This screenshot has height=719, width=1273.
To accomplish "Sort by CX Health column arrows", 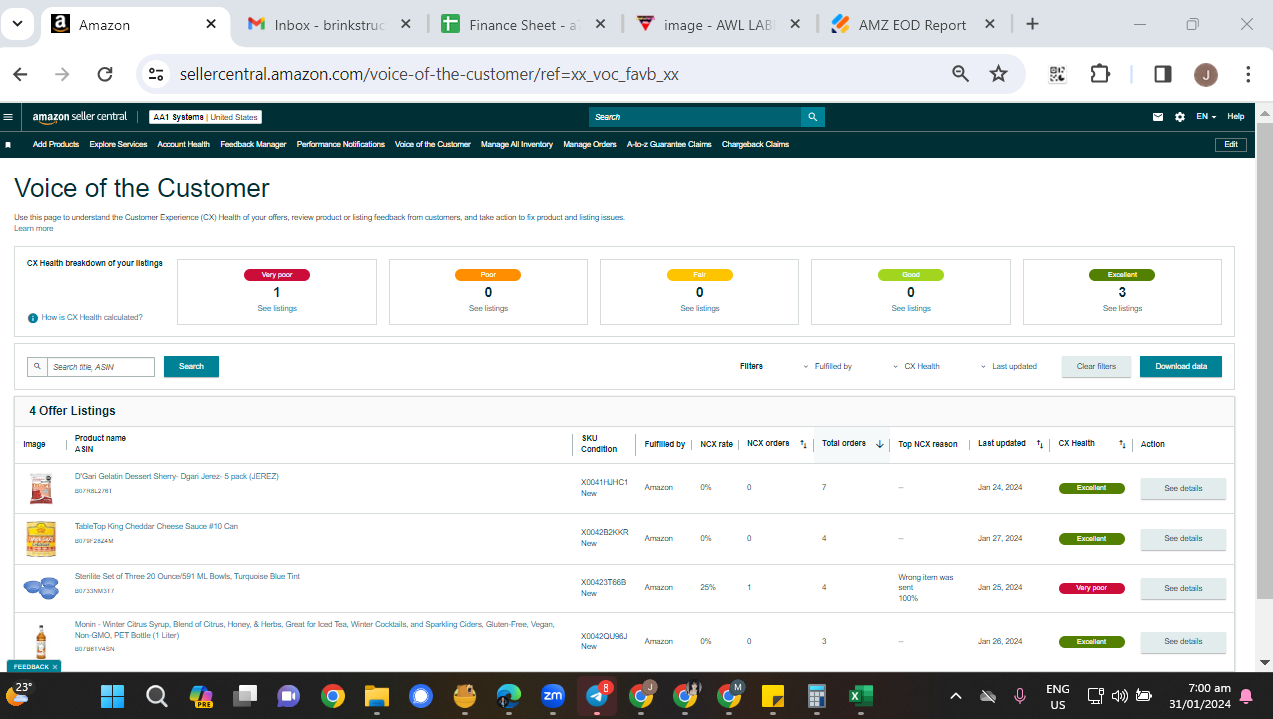I will [1122, 444].
